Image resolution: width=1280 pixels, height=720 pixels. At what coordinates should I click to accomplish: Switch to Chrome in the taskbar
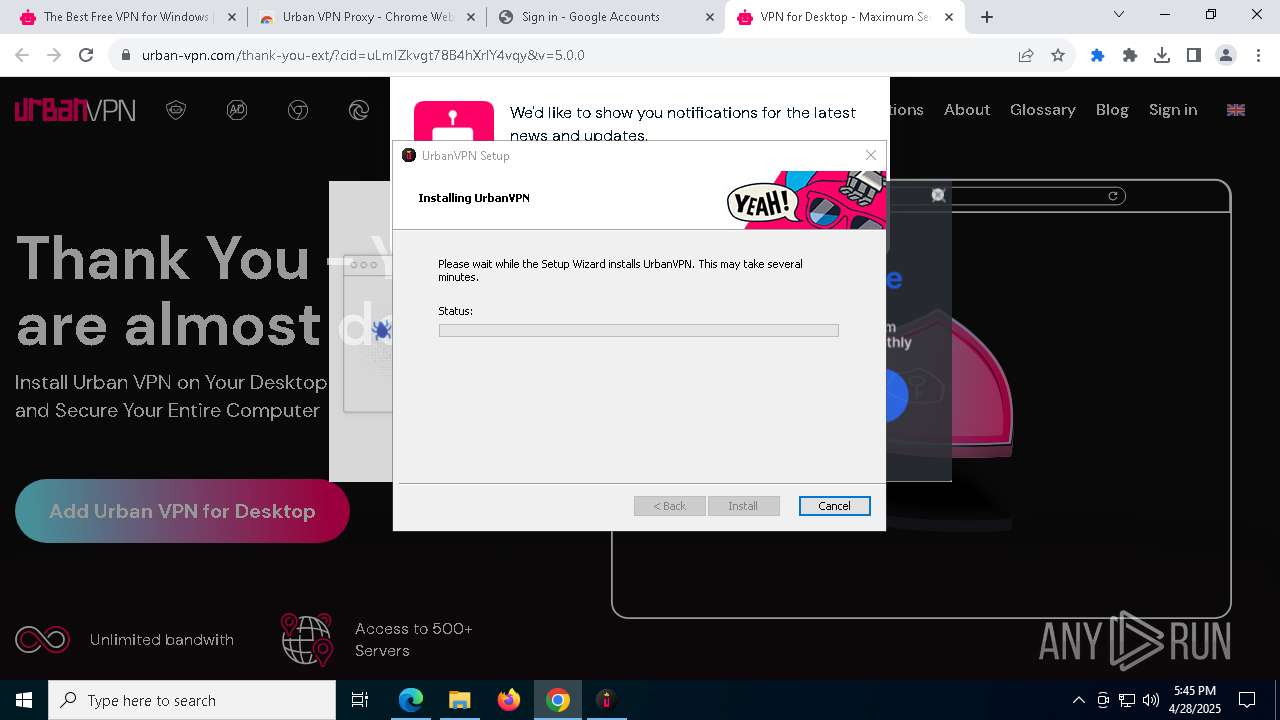tap(558, 700)
